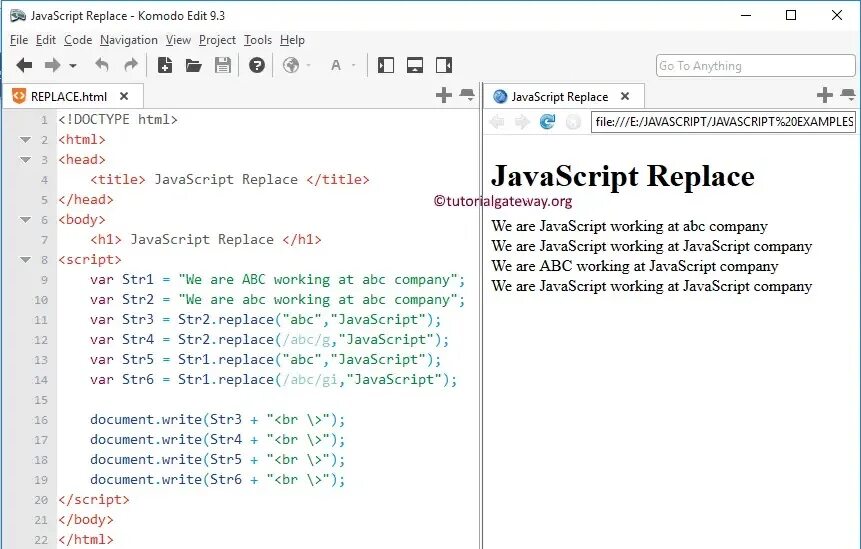
Task: Reload the preview page
Action: [547, 121]
